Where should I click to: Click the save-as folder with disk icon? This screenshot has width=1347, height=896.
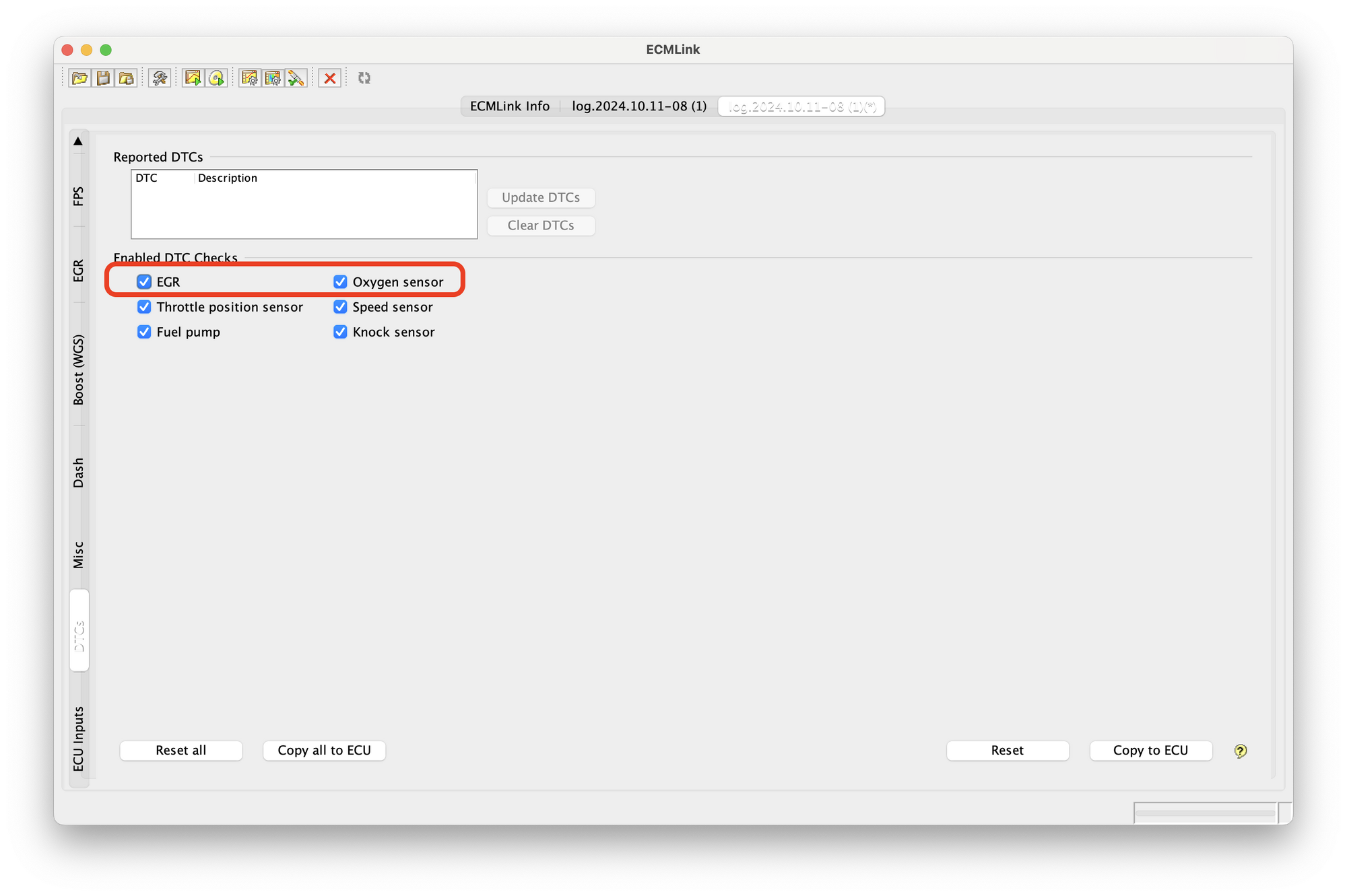pos(126,78)
